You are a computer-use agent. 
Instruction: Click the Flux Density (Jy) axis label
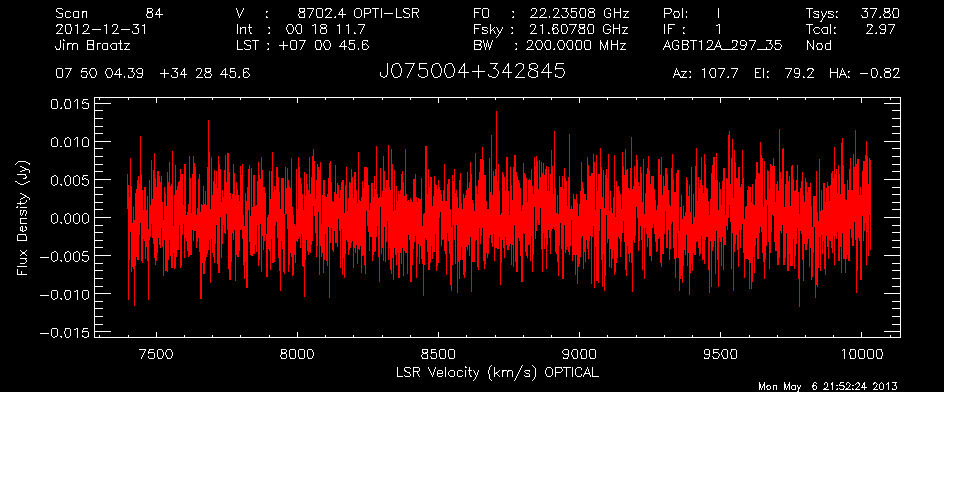tap(23, 218)
